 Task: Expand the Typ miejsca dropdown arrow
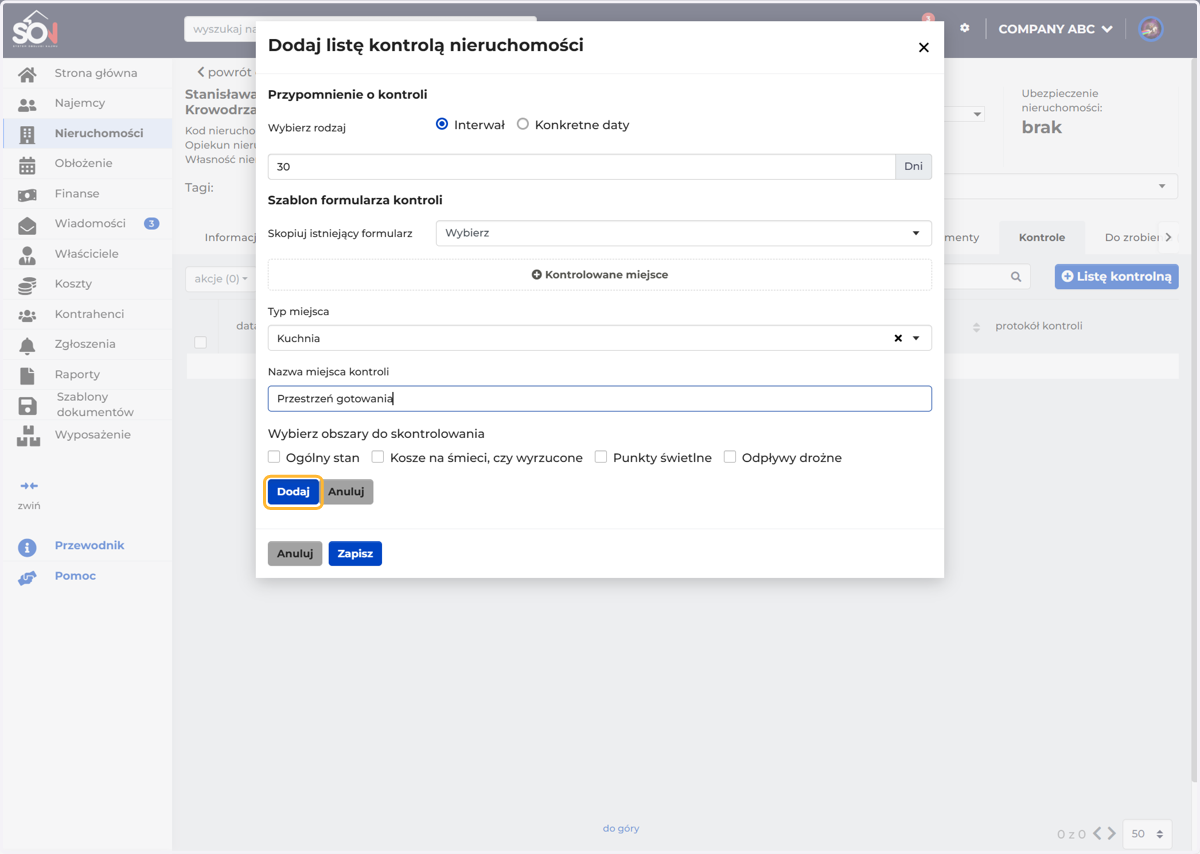[916, 338]
